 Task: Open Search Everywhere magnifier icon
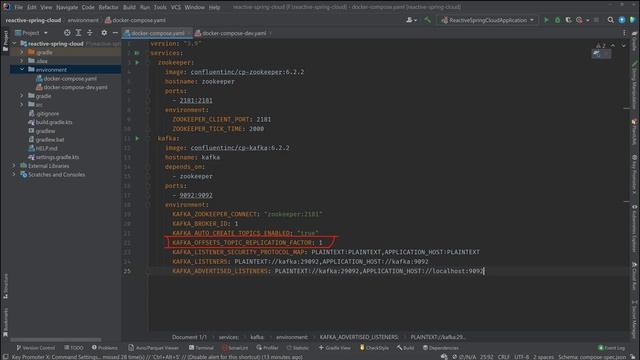tap(611, 20)
